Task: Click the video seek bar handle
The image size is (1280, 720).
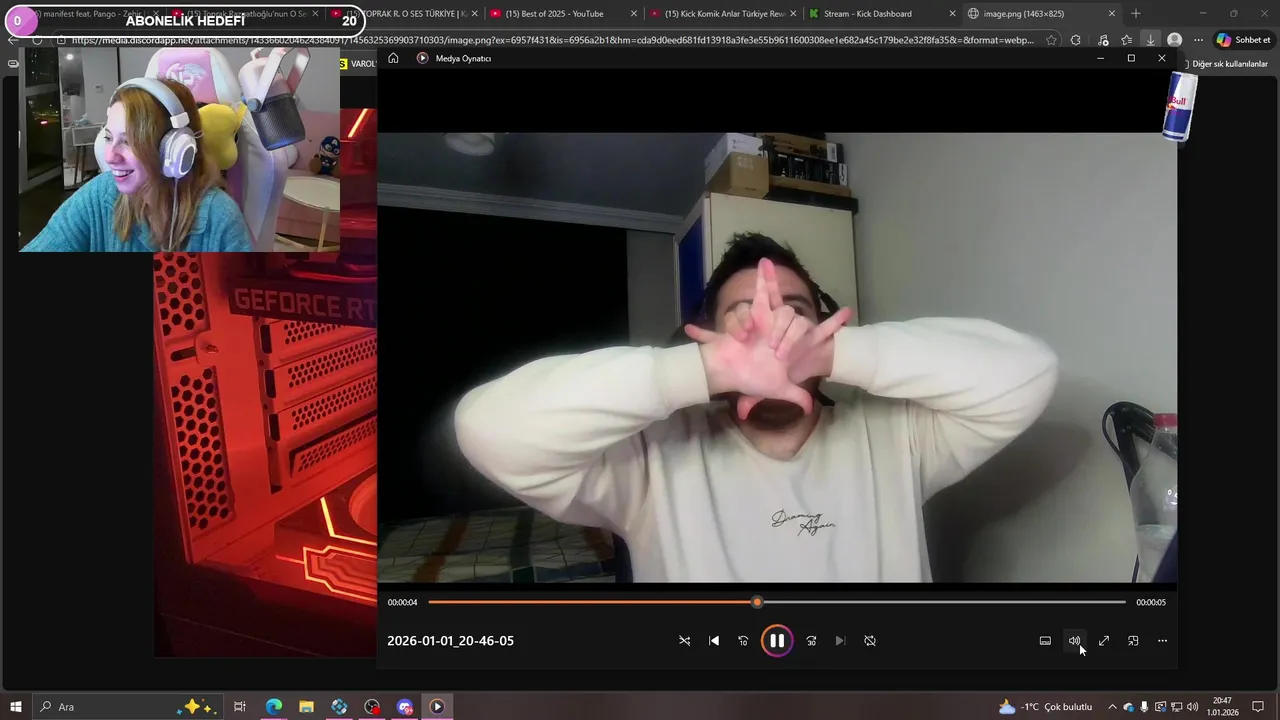Action: (757, 602)
